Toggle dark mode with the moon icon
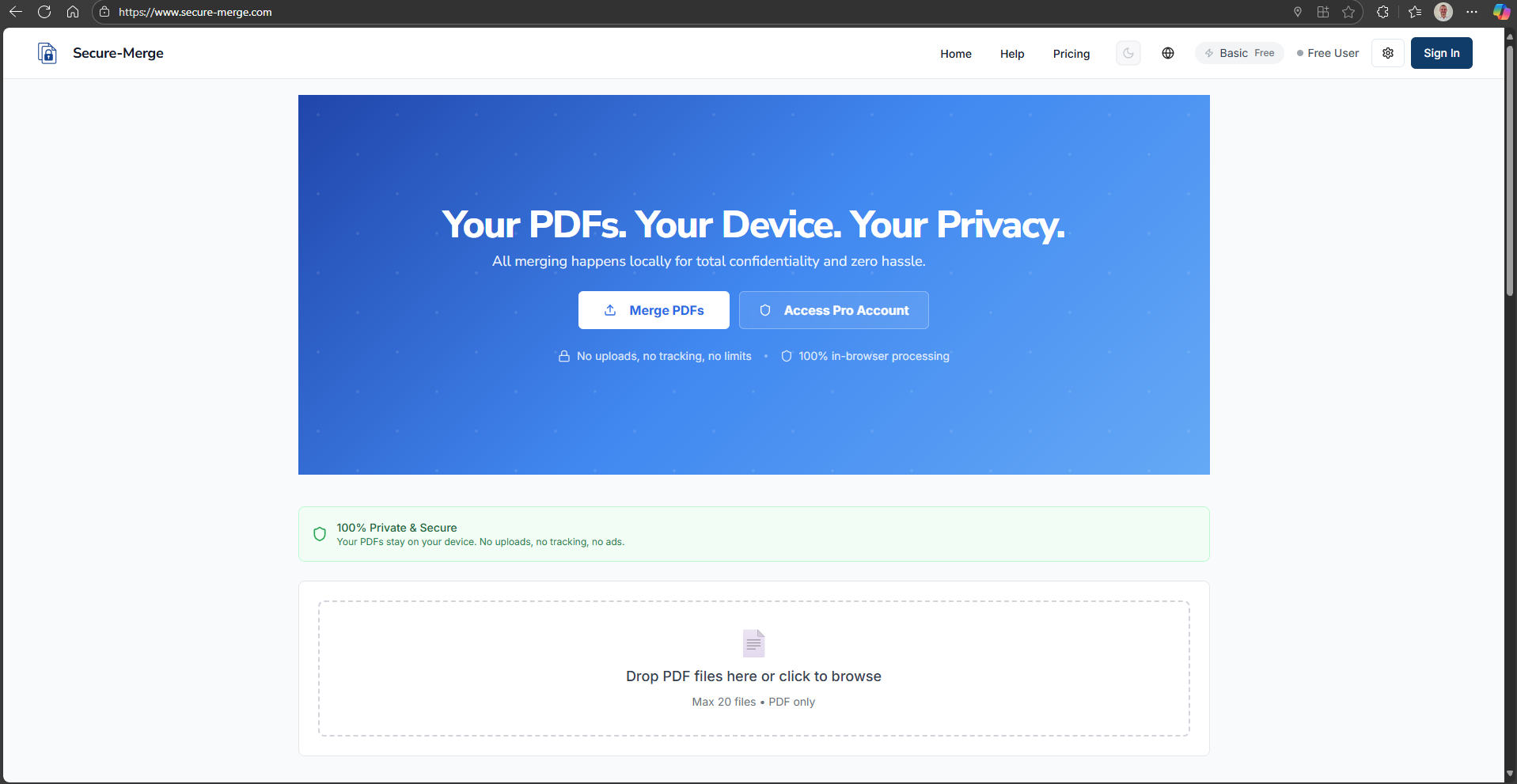This screenshot has width=1517, height=784. 1128,53
